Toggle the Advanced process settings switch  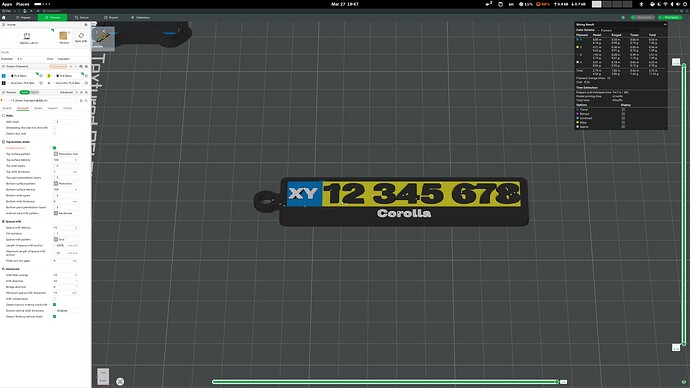pyautogui.click(x=77, y=92)
